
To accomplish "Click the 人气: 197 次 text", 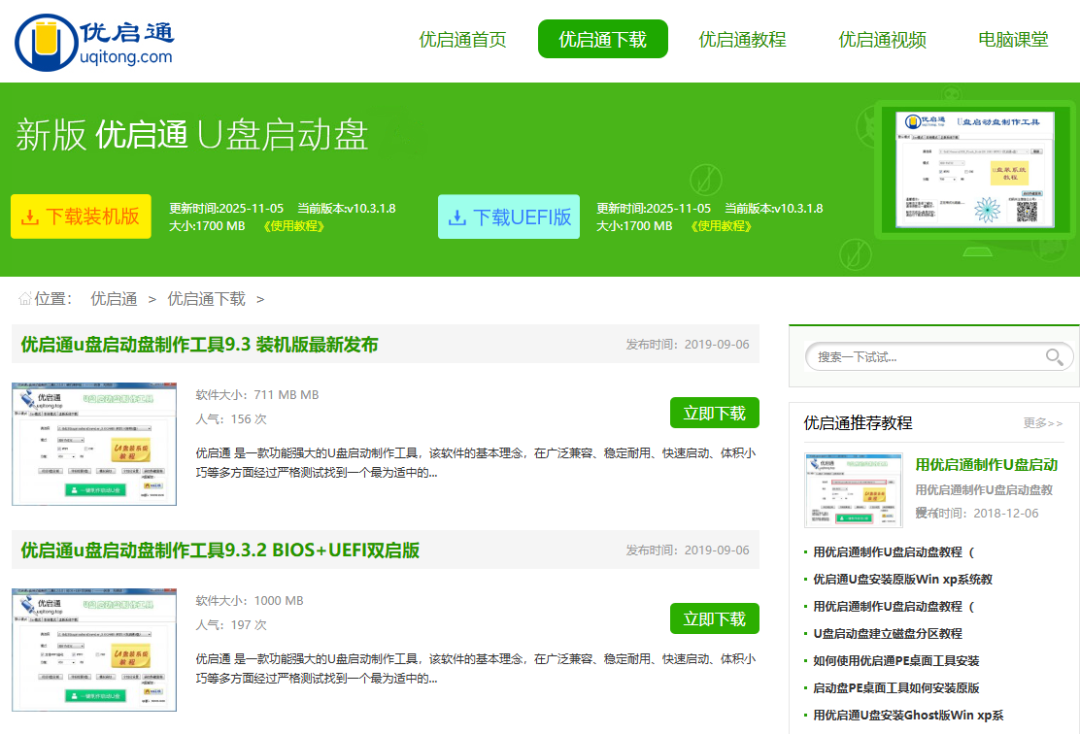I will (231, 625).
